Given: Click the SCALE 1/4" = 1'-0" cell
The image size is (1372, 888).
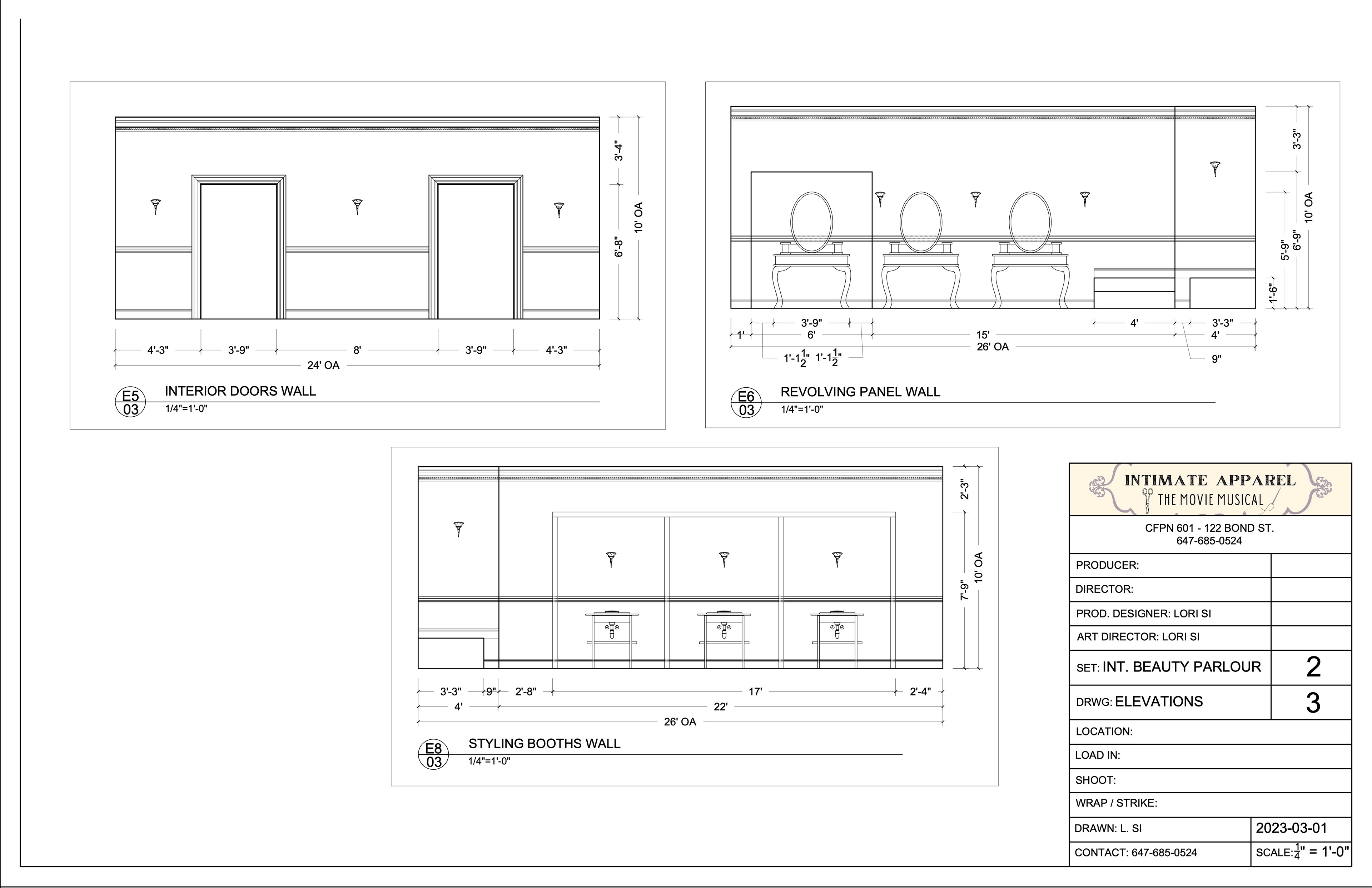Looking at the screenshot, I should (1302, 852).
